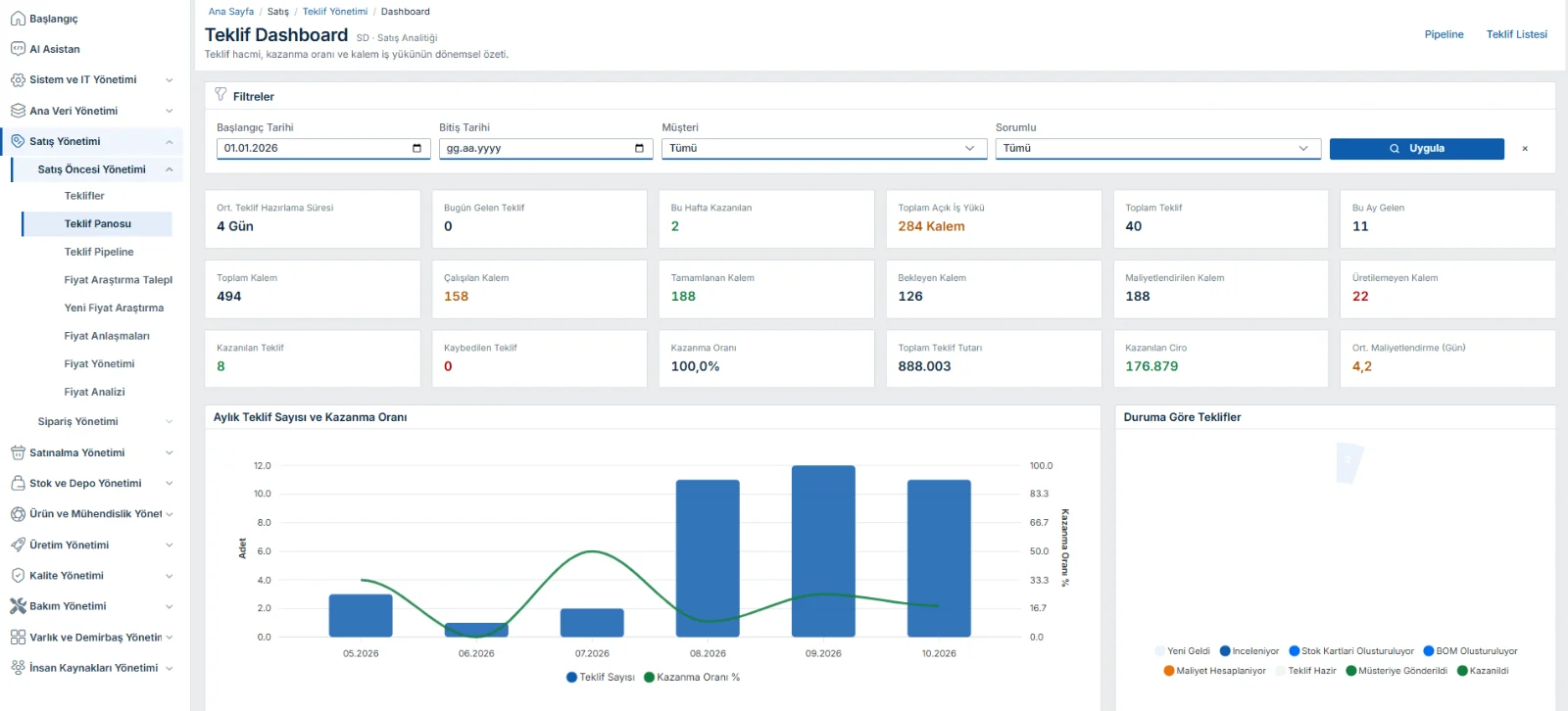Toggle the Inceleniyor legend entry

[x=1249, y=651]
